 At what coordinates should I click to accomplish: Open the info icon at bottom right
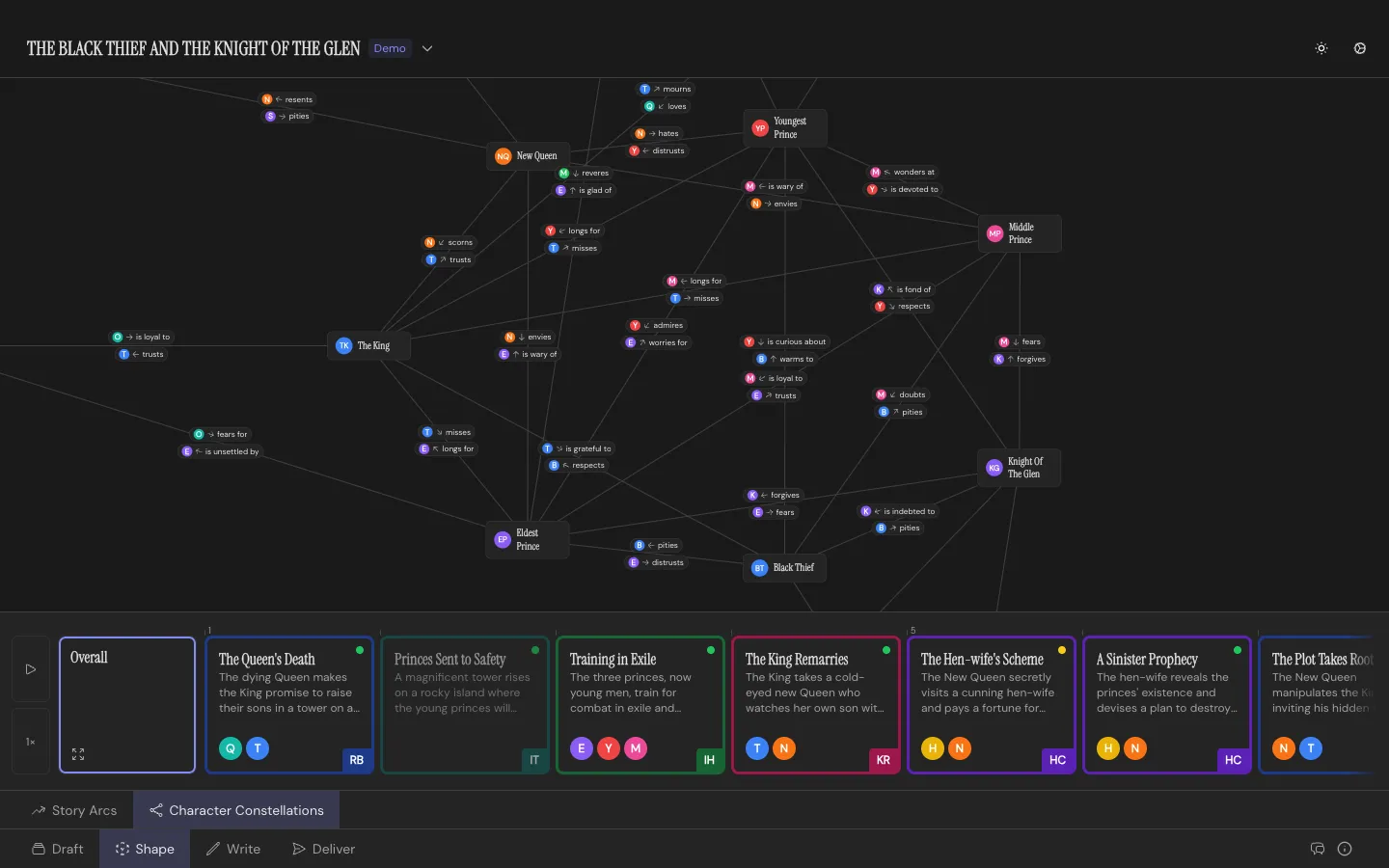(x=1345, y=849)
